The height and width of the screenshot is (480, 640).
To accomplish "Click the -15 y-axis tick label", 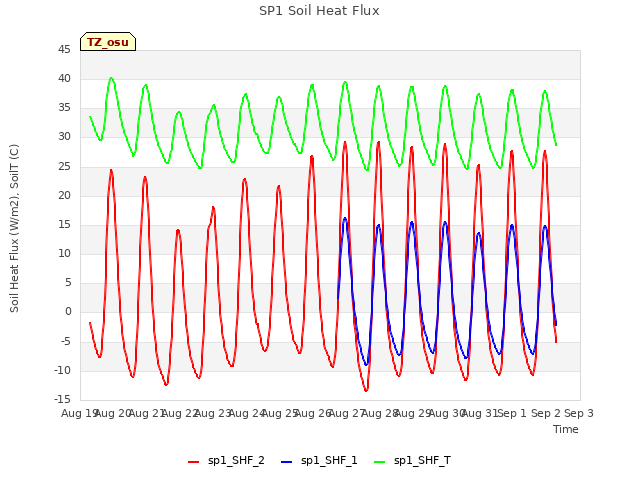I will (62, 399).
